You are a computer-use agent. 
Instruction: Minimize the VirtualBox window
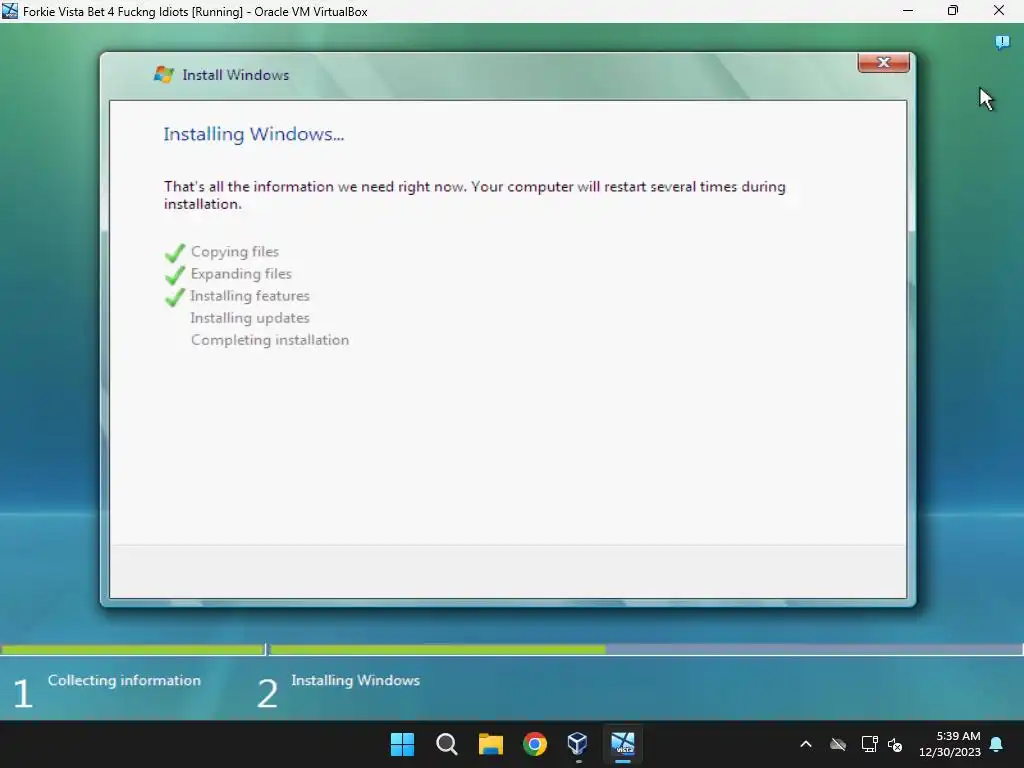coord(908,11)
